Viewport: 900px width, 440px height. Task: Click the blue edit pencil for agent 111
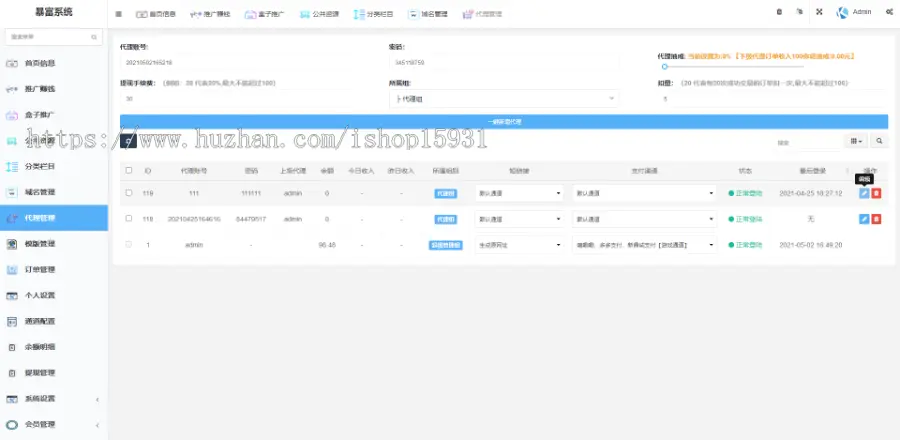(x=864, y=193)
